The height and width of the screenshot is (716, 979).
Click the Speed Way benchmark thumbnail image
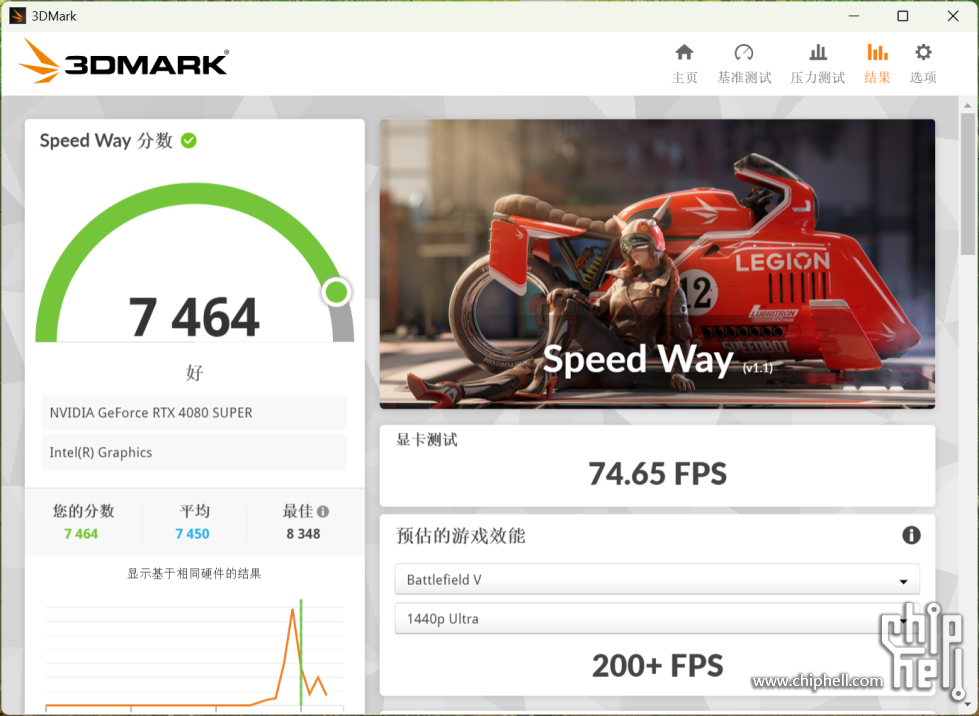pos(657,263)
